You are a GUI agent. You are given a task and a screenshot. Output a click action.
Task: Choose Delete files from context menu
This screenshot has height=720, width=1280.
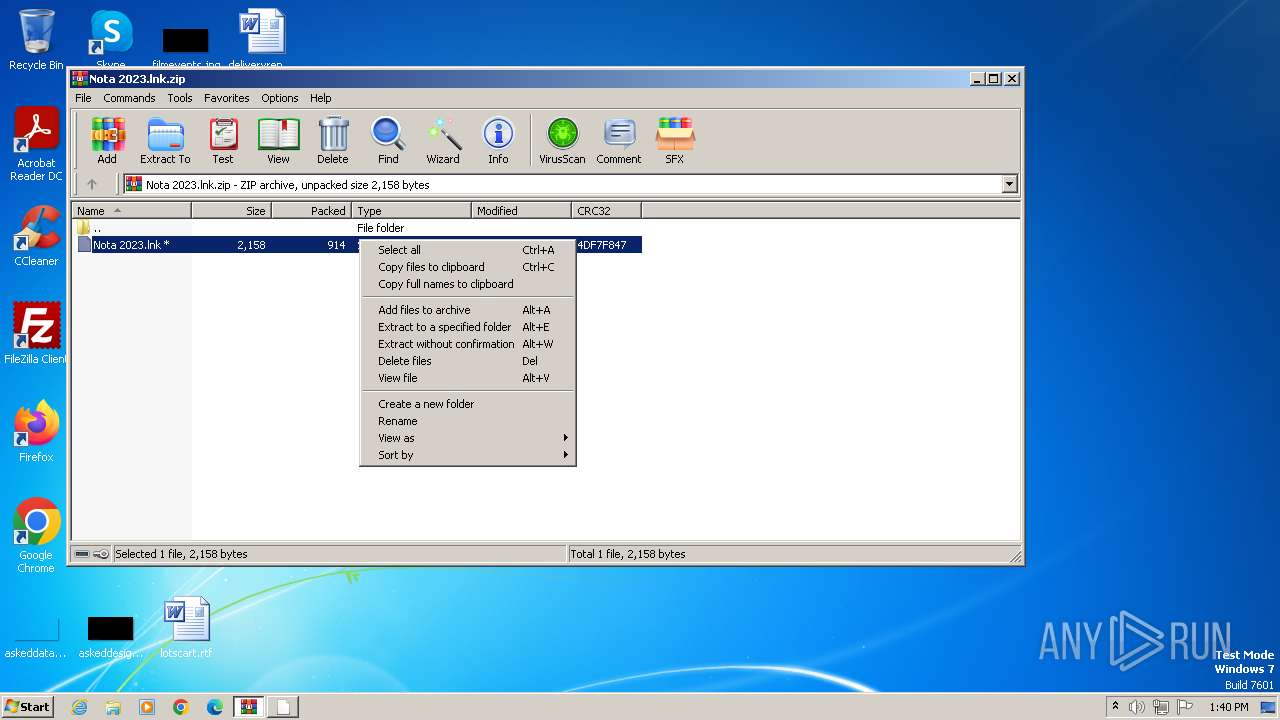coord(467,361)
